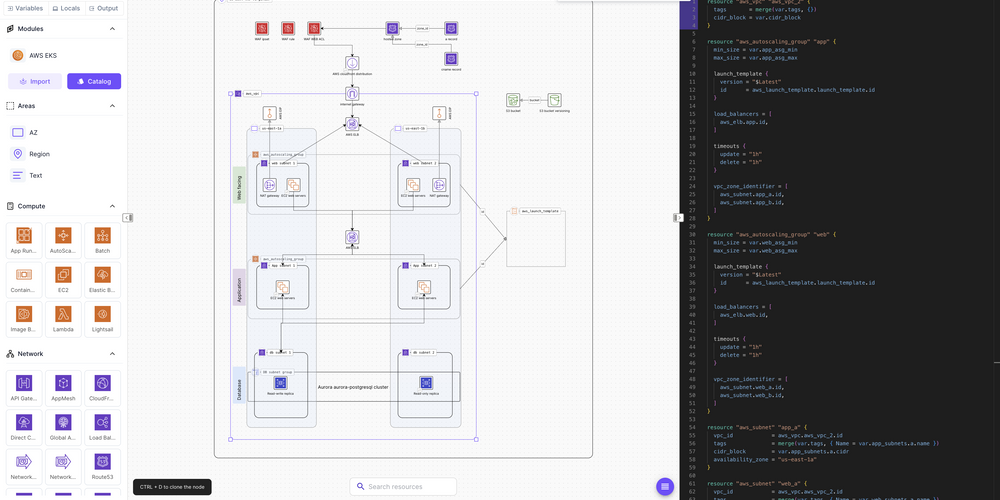Pick the AppMesh network icon

pos(63,388)
